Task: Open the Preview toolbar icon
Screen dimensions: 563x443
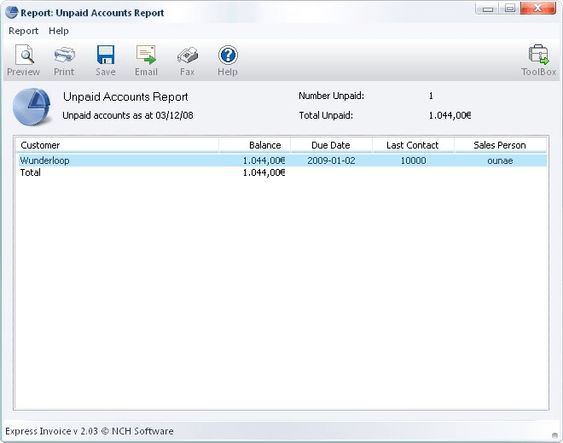Action: (24, 60)
